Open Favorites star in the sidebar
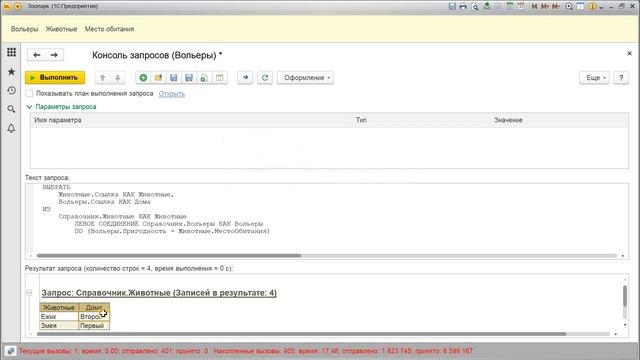The image size is (640, 360). [11, 72]
